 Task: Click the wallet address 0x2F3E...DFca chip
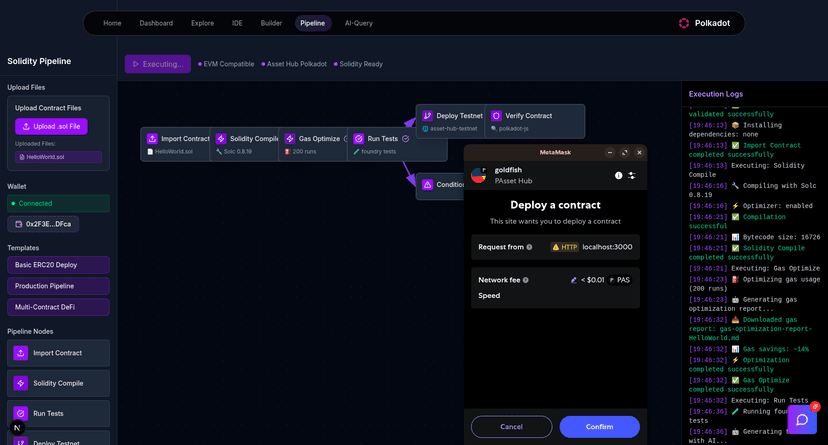(x=43, y=224)
